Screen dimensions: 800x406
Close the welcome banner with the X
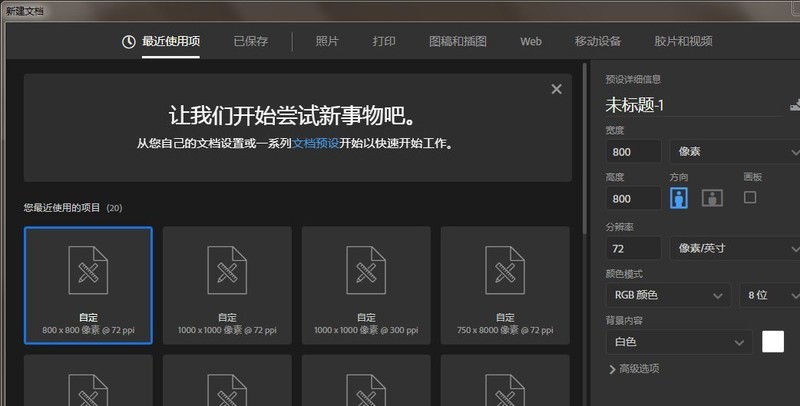tap(556, 89)
